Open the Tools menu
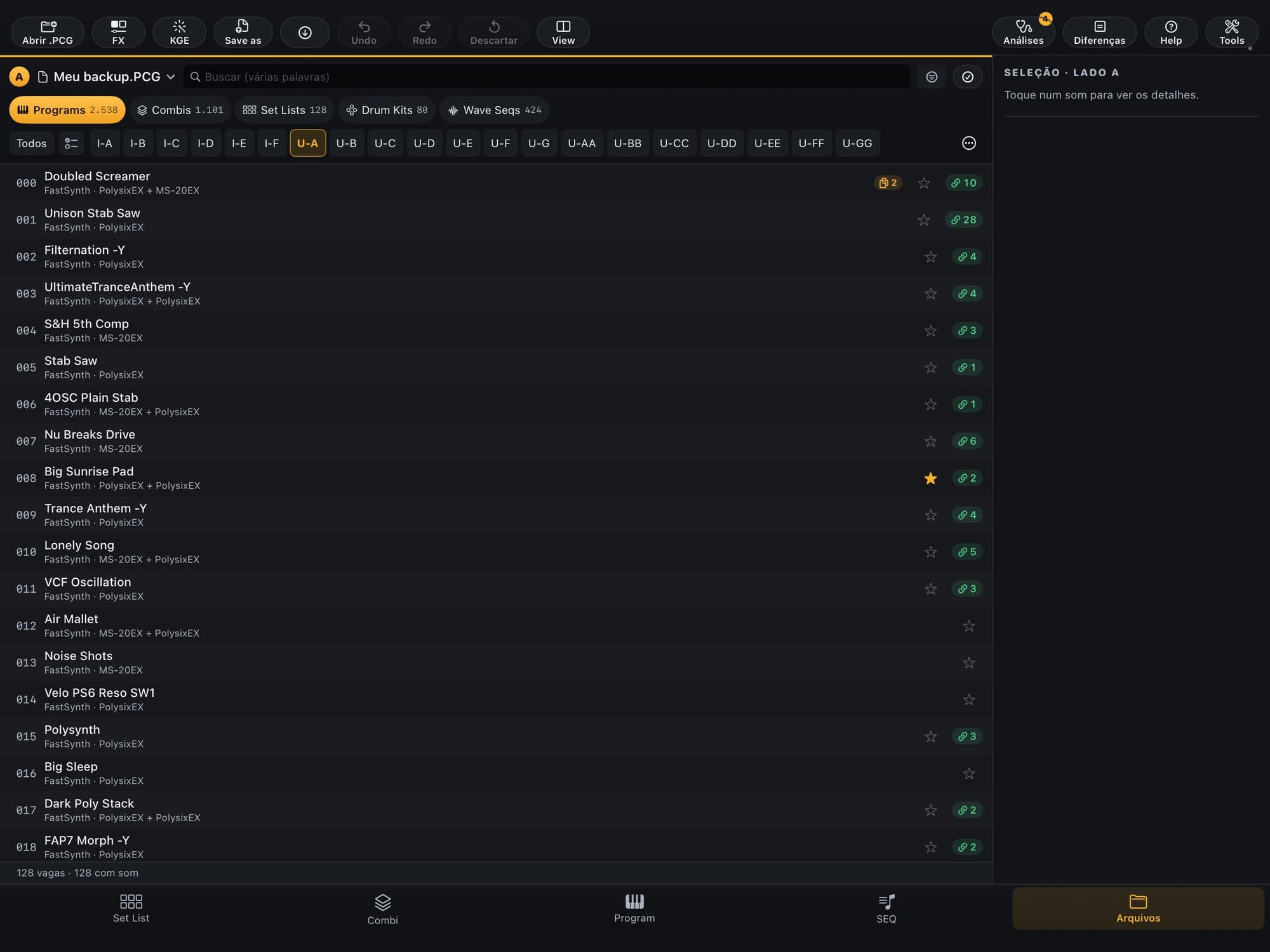The image size is (1270, 952). 1231,32
